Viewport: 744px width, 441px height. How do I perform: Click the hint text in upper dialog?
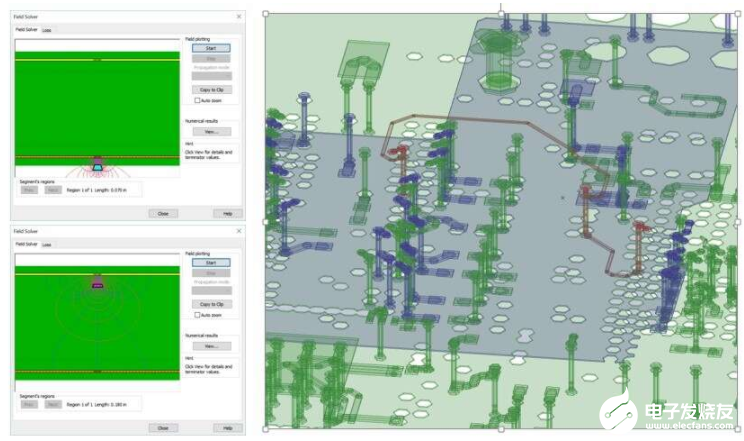(208, 155)
